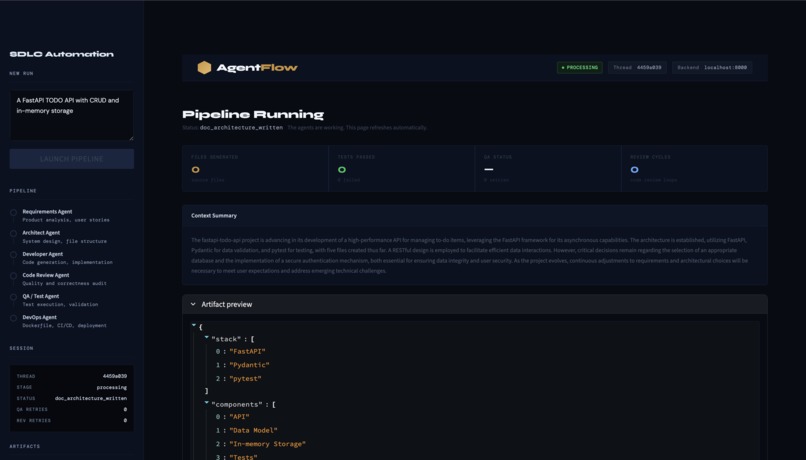Click the "Pydantic" JSON value
The height and width of the screenshot is (460, 806).
249,365
